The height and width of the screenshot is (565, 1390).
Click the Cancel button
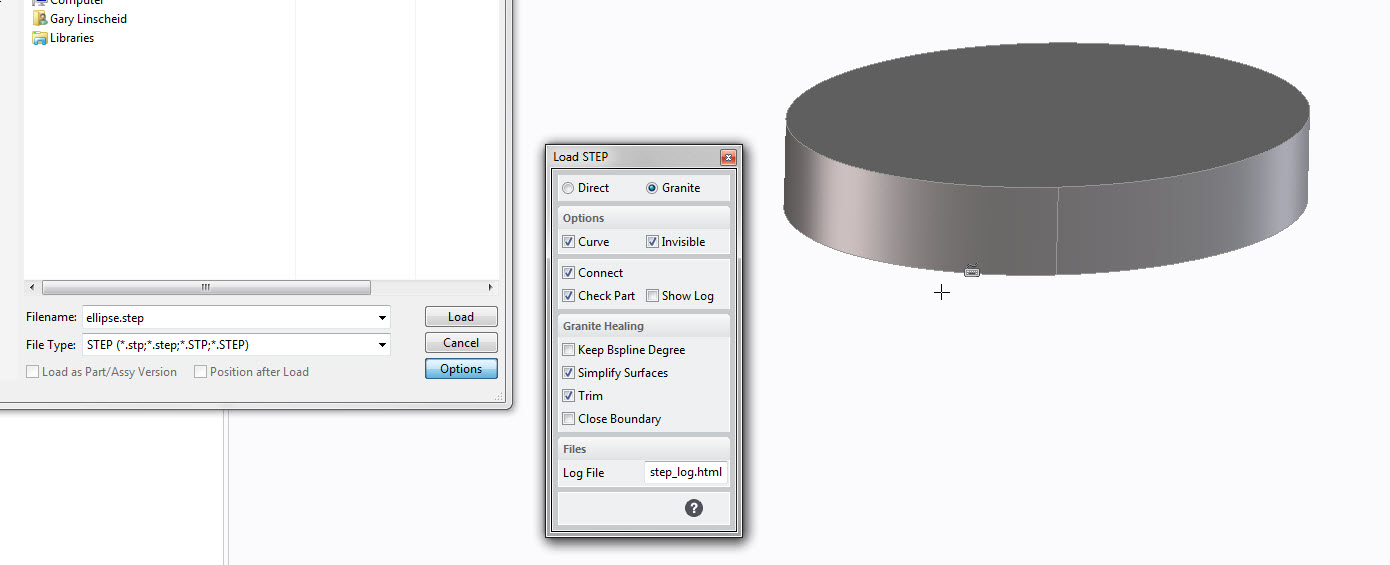point(461,343)
